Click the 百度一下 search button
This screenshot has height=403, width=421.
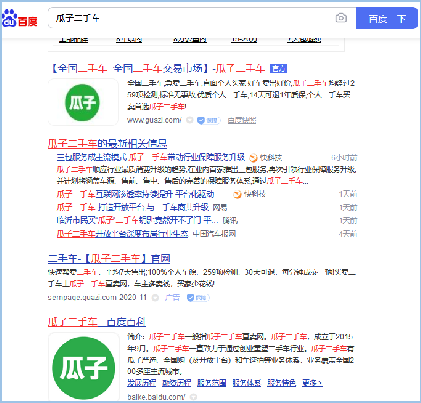pyautogui.click(x=387, y=18)
